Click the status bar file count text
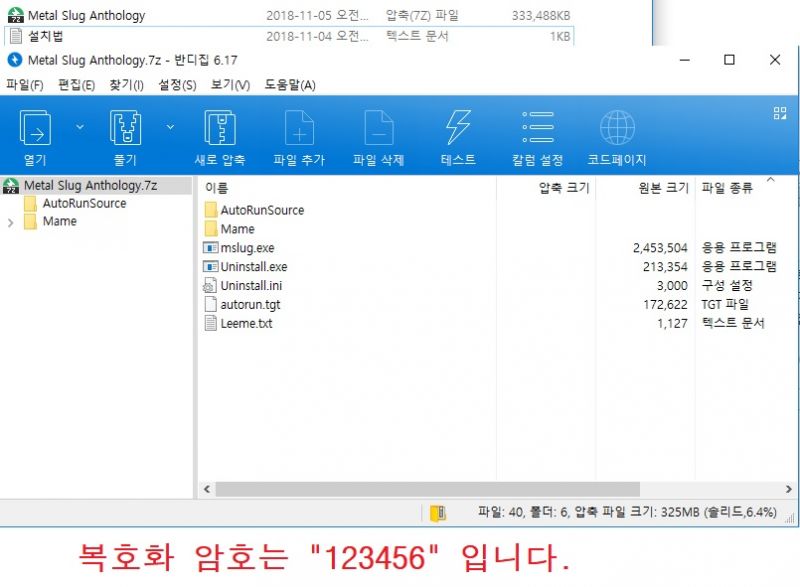800x587 pixels. tap(627, 512)
